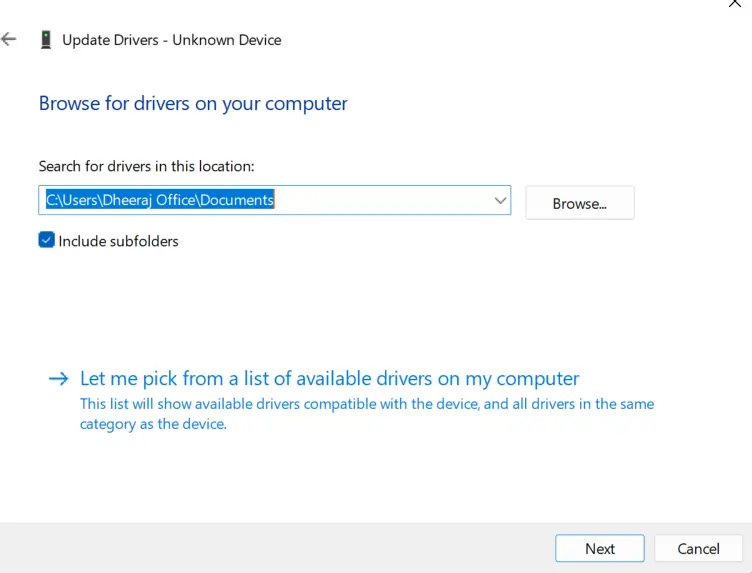Viewport: 752px width, 573px height.
Task: Click the Include subfolders label text
Action: (118, 241)
